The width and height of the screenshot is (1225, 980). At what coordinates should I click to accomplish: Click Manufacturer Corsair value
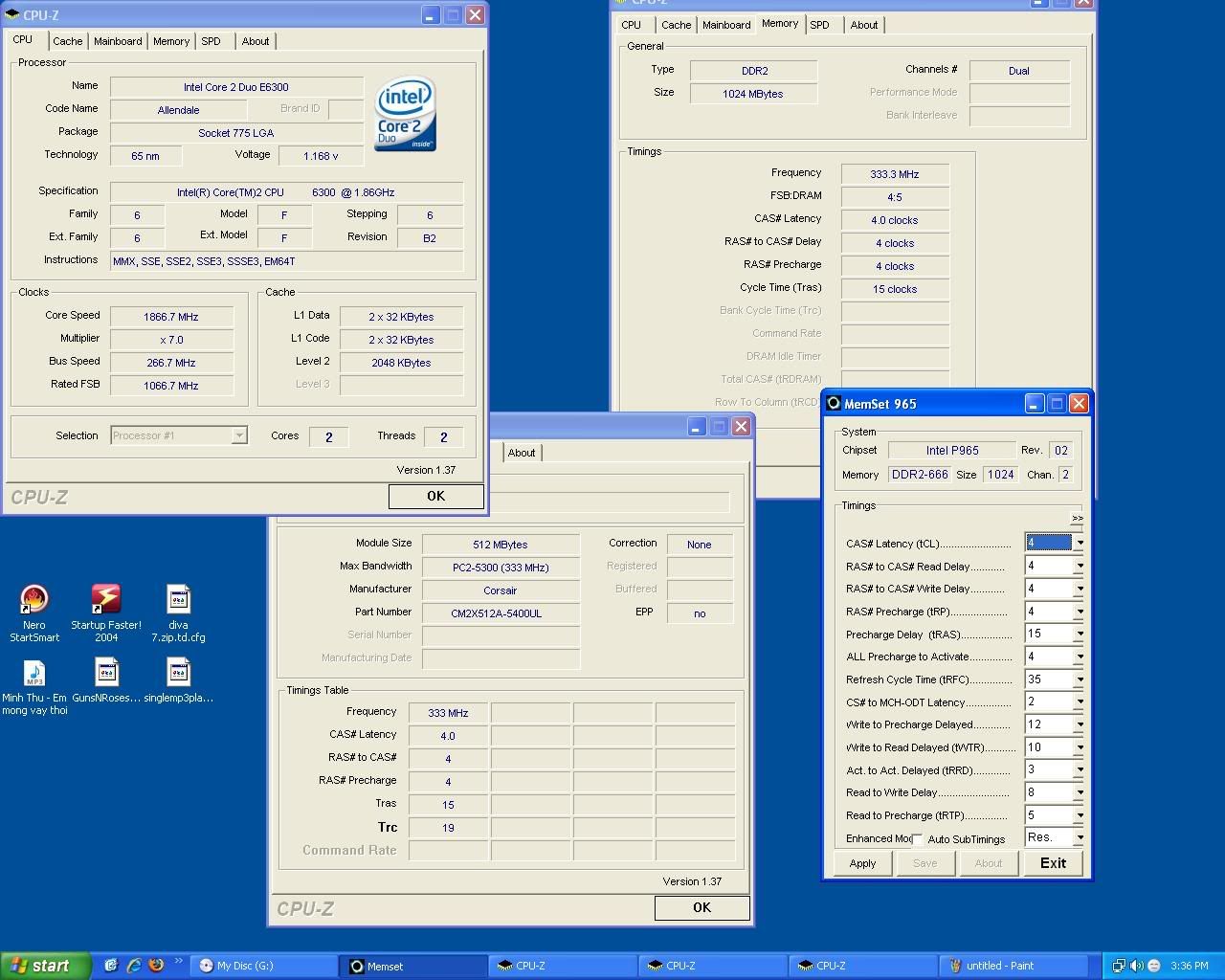tap(501, 590)
